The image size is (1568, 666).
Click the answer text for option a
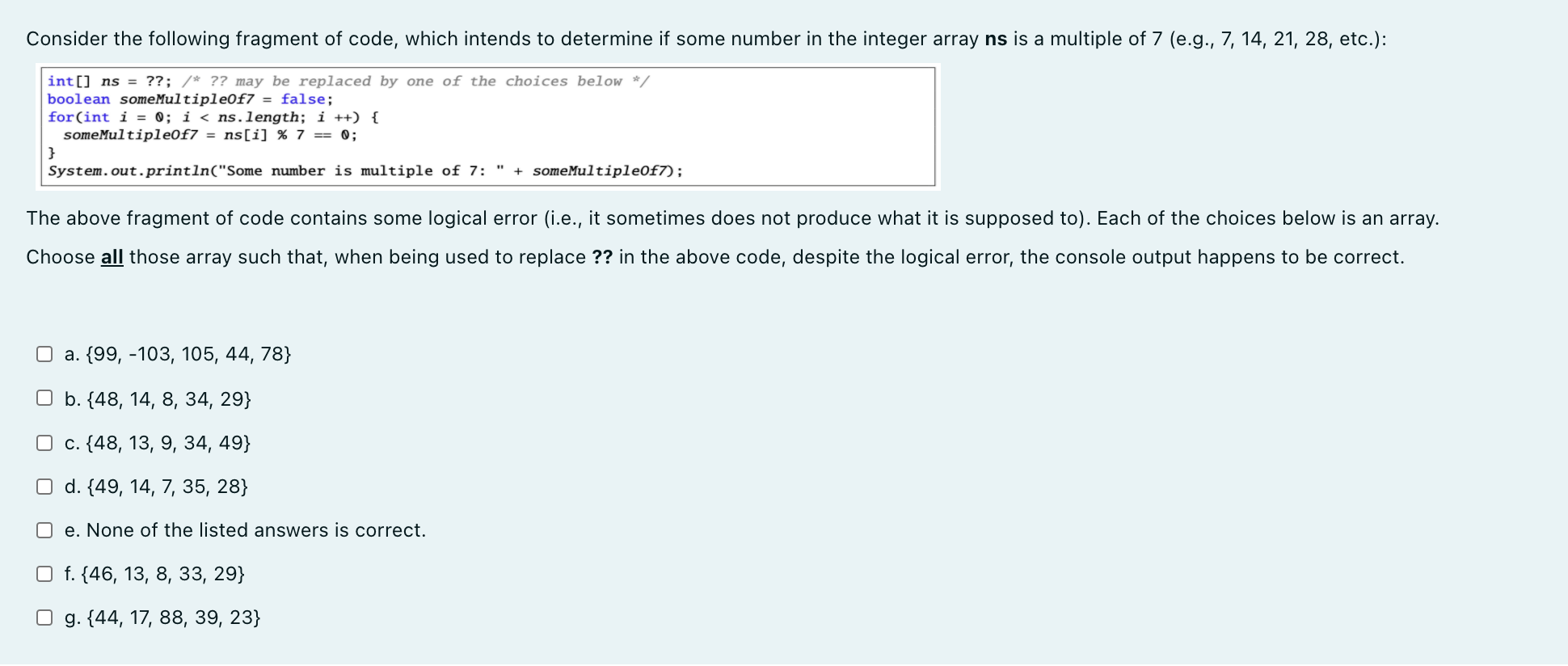click(x=179, y=353)
